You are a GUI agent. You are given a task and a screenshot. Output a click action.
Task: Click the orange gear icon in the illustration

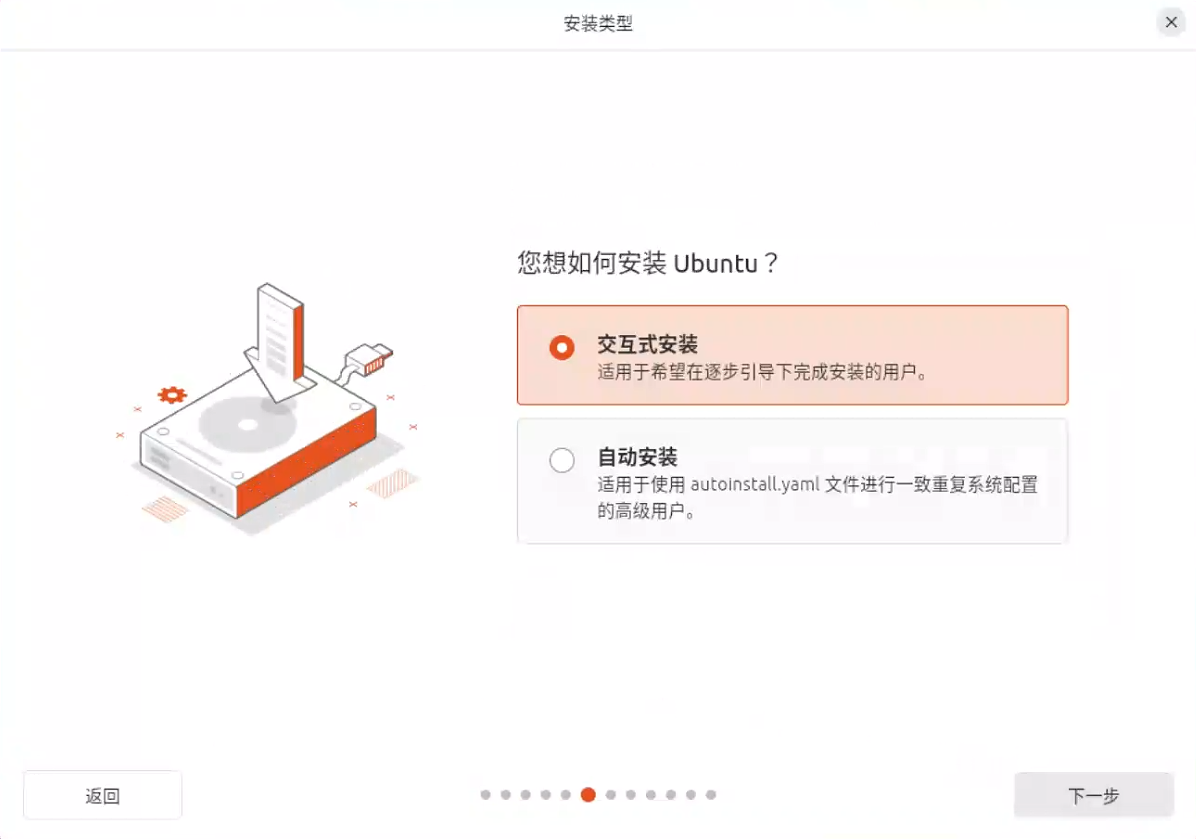click(172, 395)
